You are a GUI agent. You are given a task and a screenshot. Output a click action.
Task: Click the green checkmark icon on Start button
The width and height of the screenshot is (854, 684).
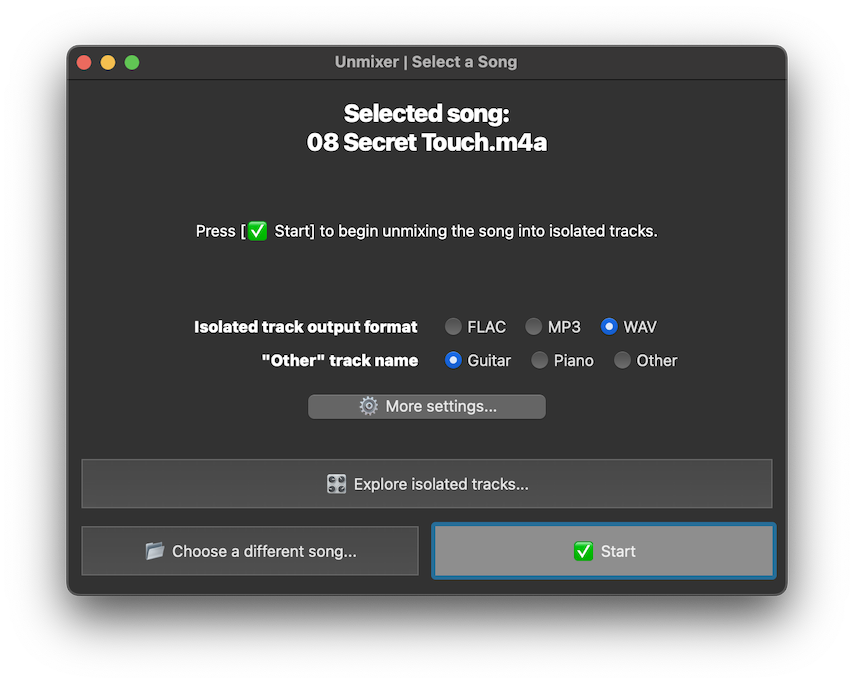click(x=584, y=550)
